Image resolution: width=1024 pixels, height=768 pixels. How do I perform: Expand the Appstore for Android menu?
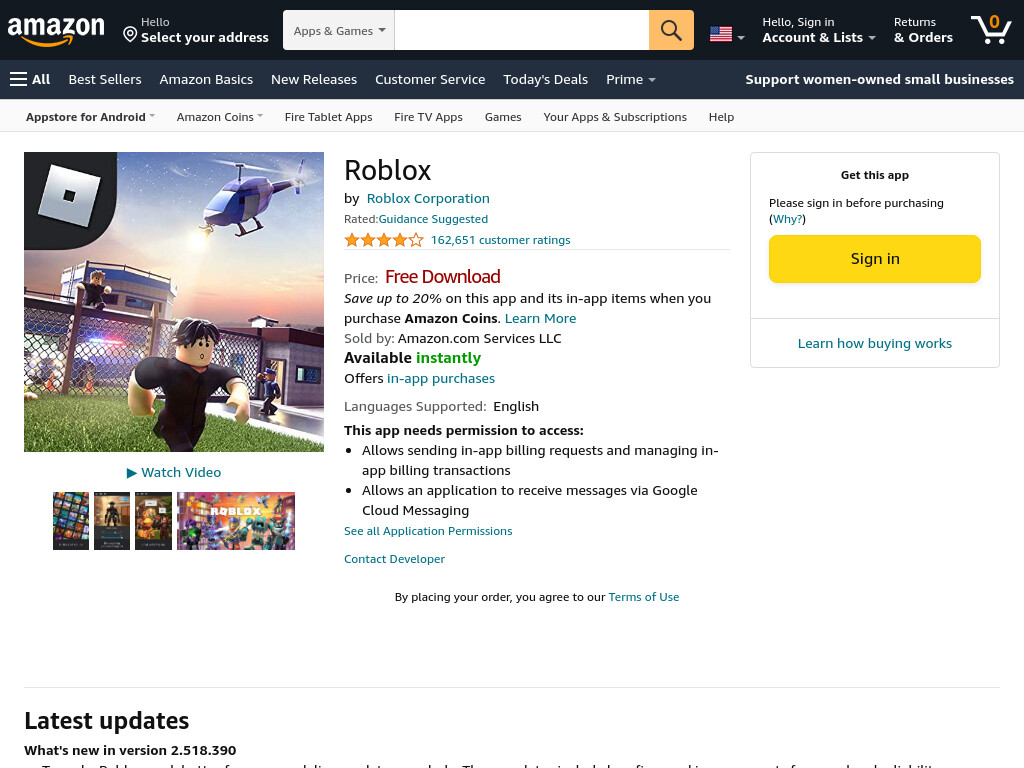[90, 117]
